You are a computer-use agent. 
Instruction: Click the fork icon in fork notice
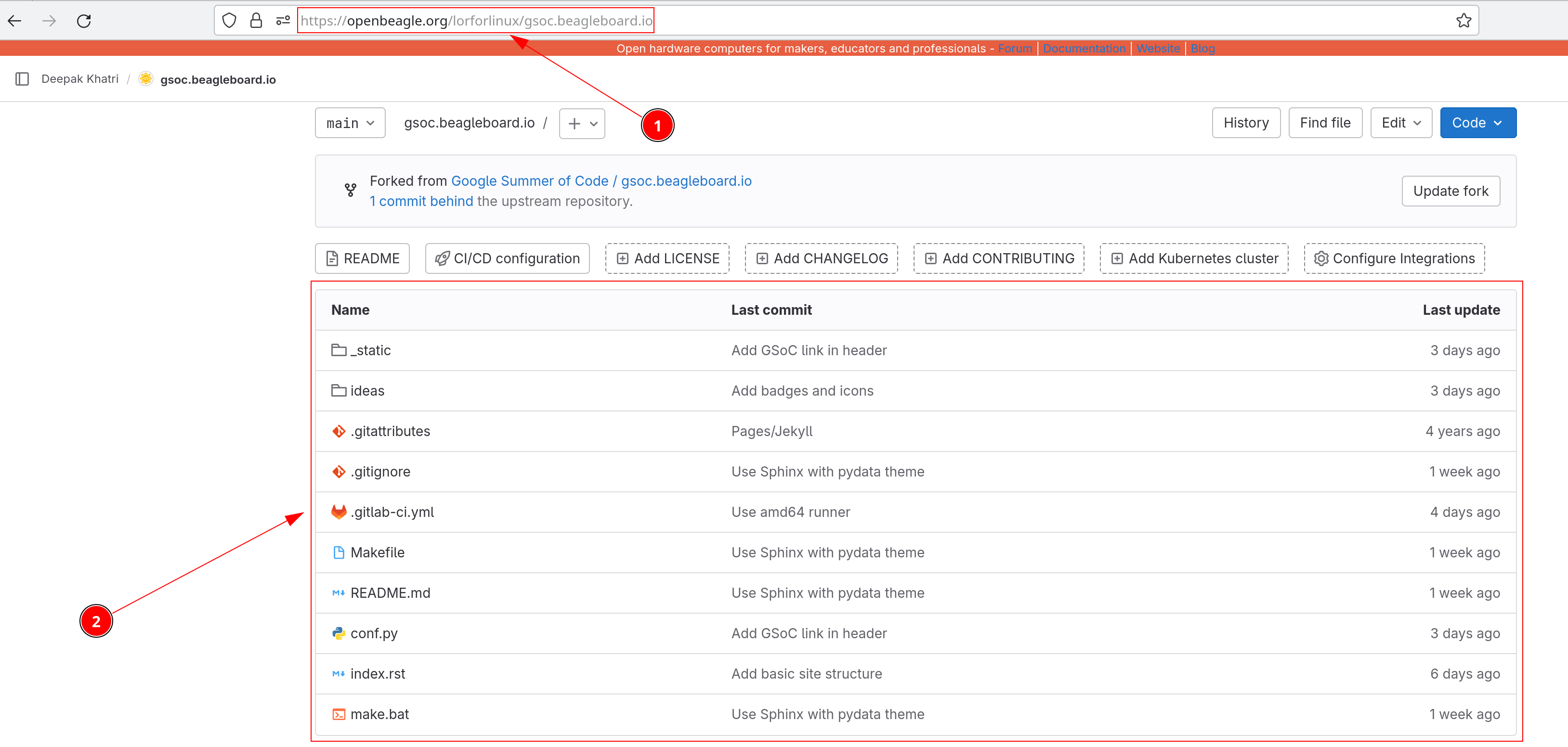(x=351, y=191)
